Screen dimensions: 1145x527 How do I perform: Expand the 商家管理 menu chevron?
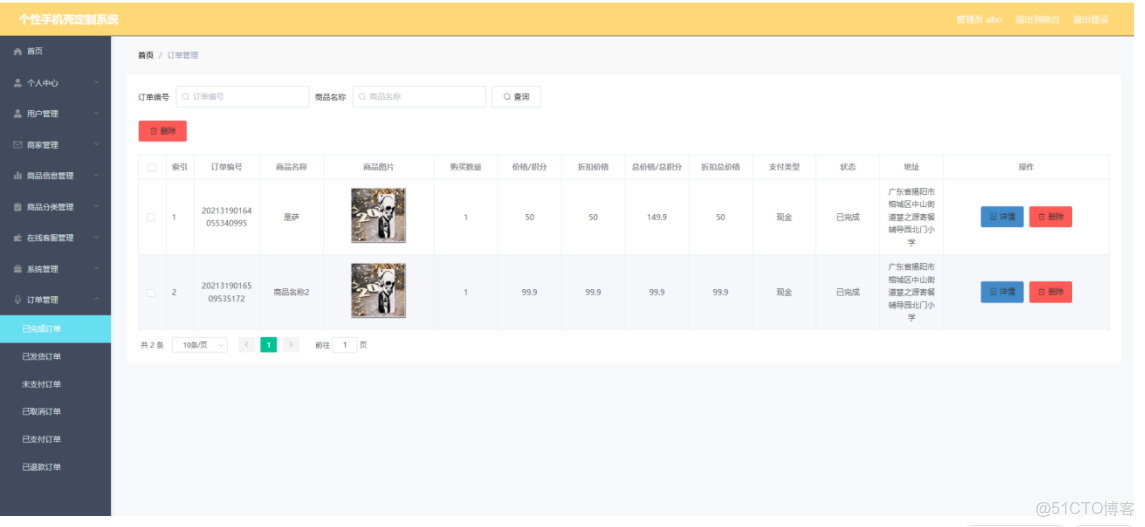point(96,145)
